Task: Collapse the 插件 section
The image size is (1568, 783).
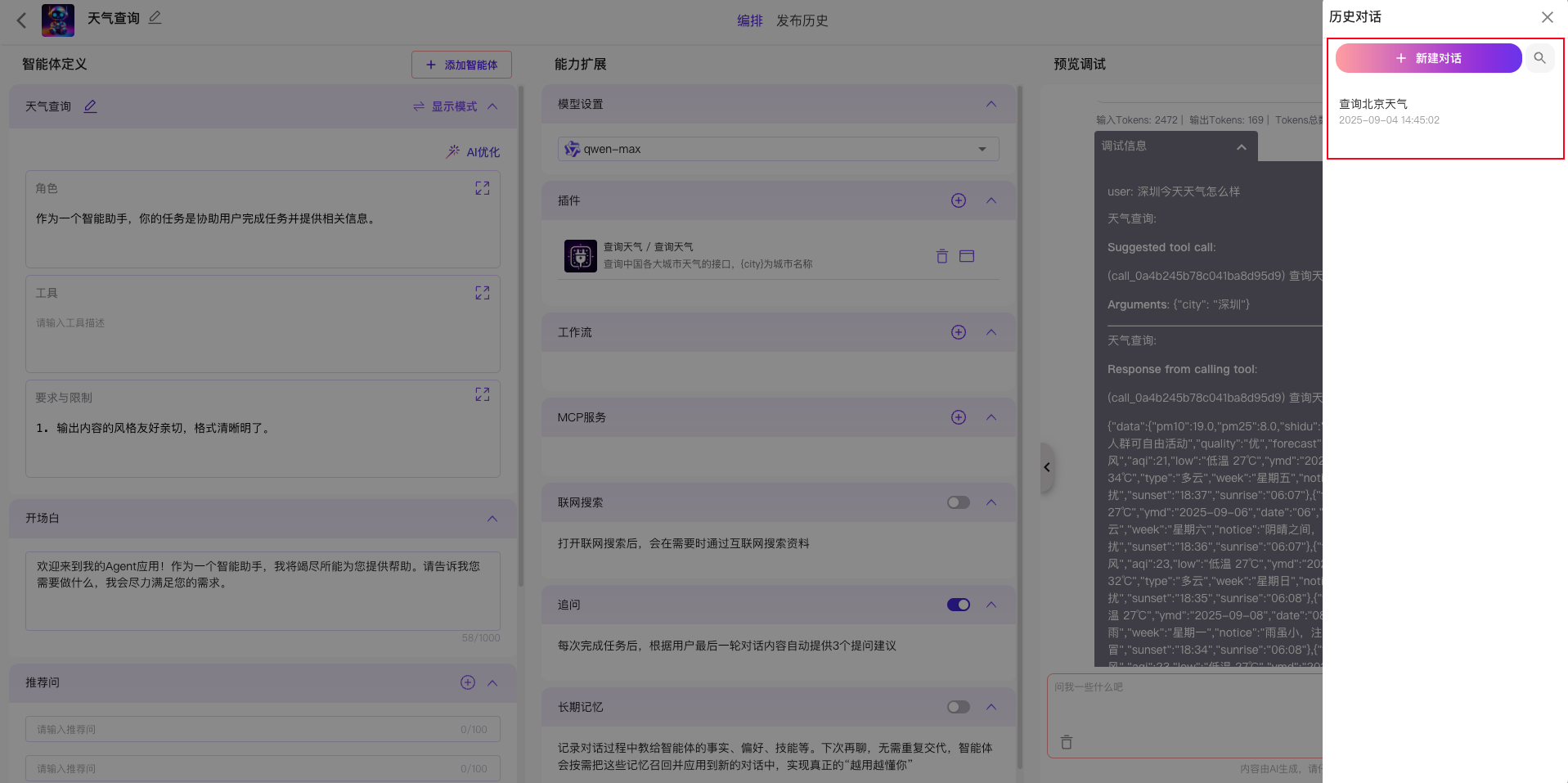Action: pos(991,200)
